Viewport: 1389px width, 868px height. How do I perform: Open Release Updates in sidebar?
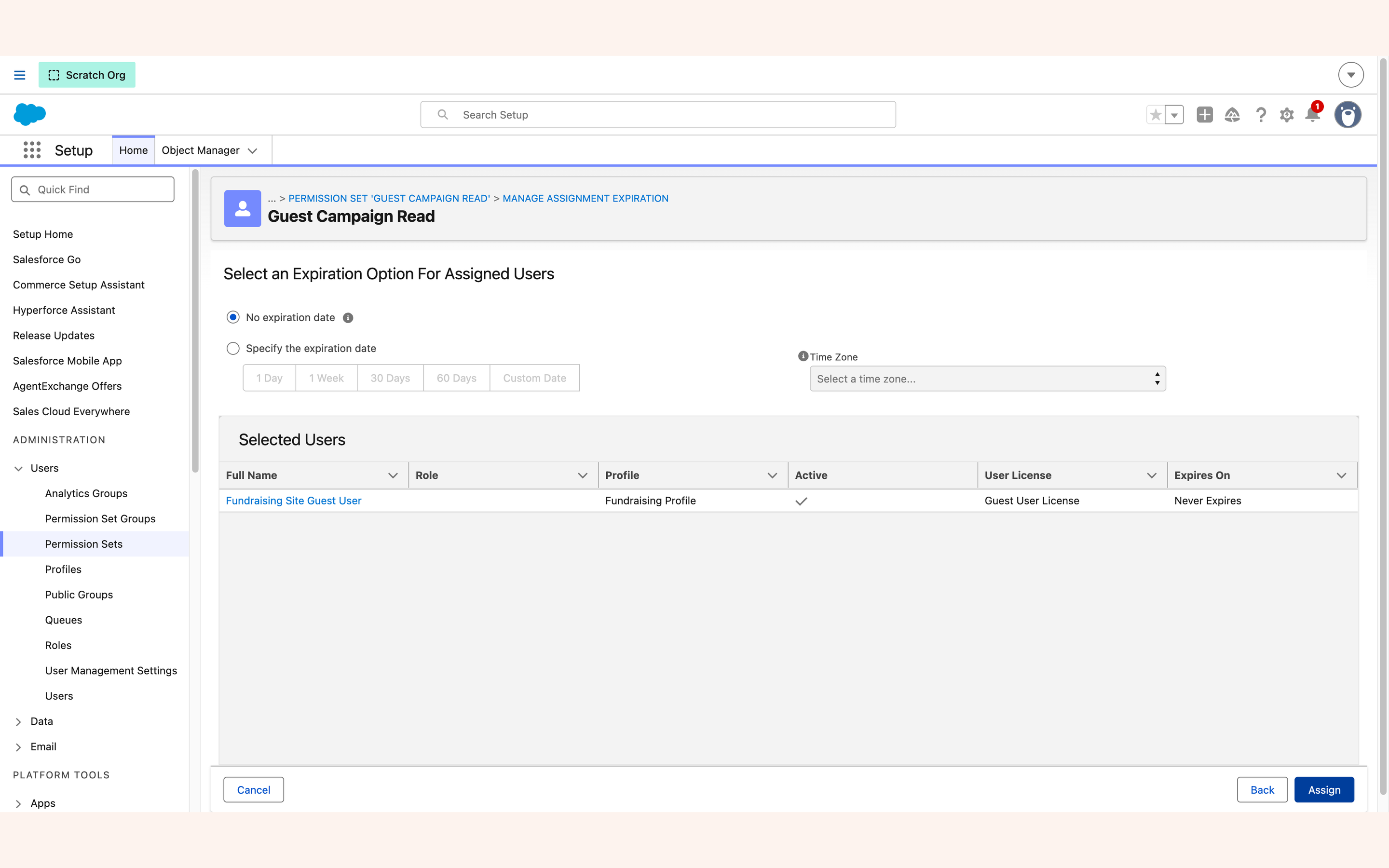tap(54, 335)
